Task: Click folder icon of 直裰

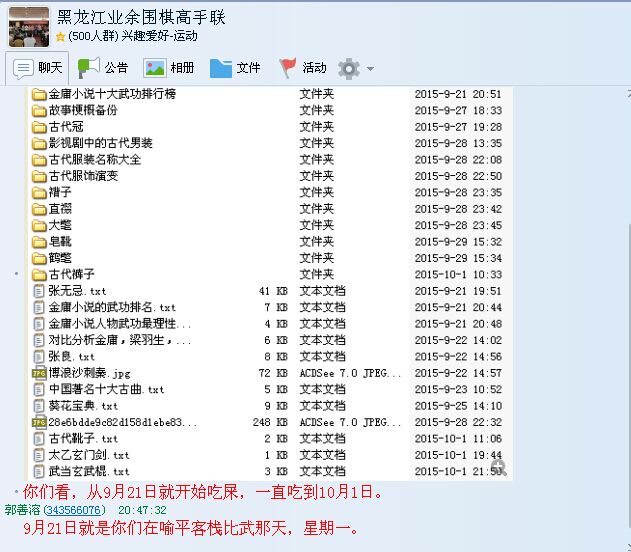Action: (39, 209)
